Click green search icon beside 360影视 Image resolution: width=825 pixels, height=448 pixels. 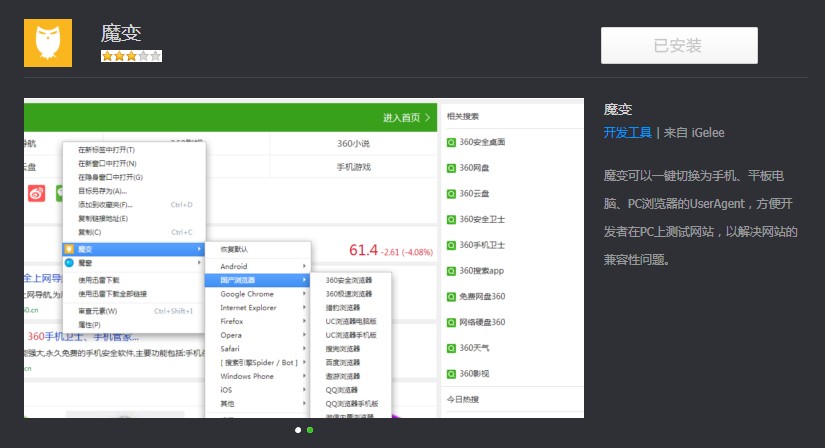pyautogui.click(x=451, y=374)
